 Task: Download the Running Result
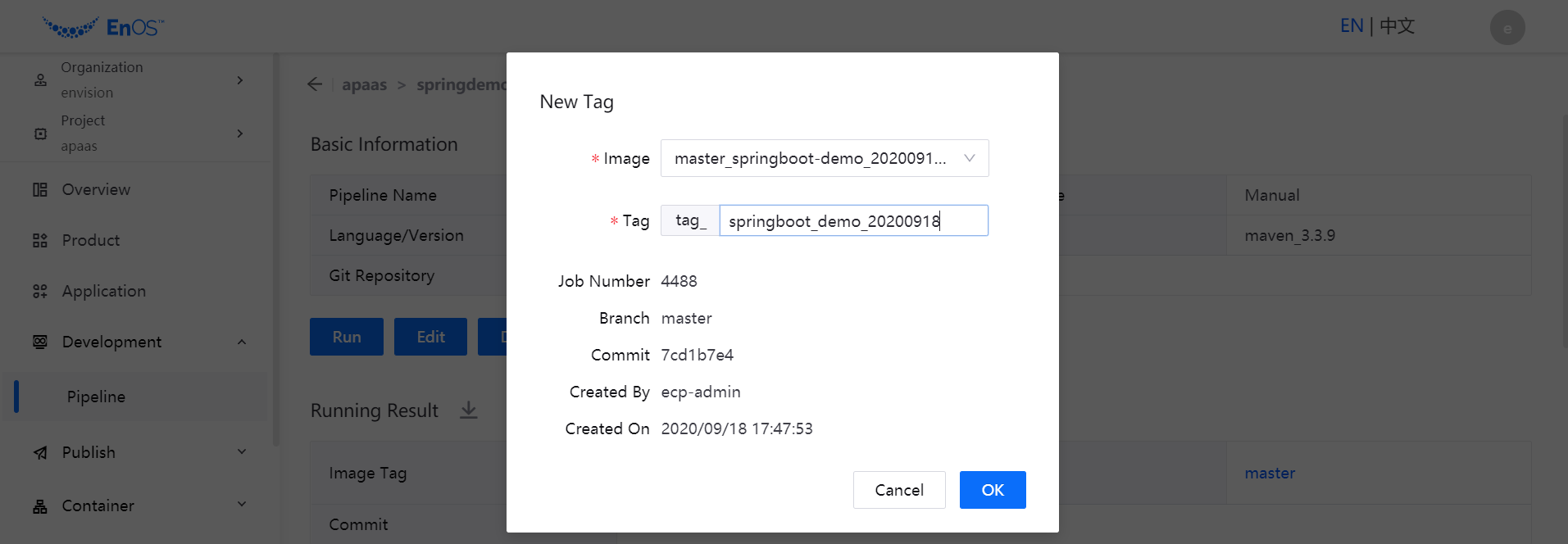(468, 410)
